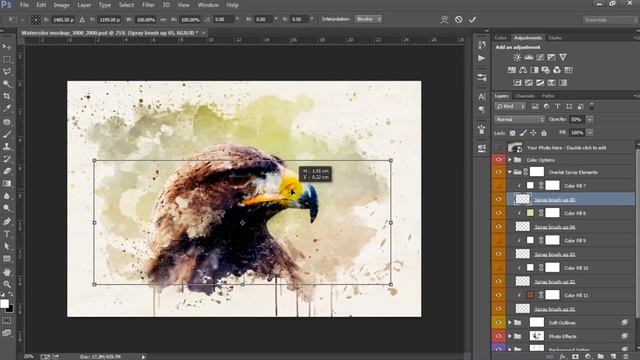Expand the Color Options group

(x=510, y=160)
